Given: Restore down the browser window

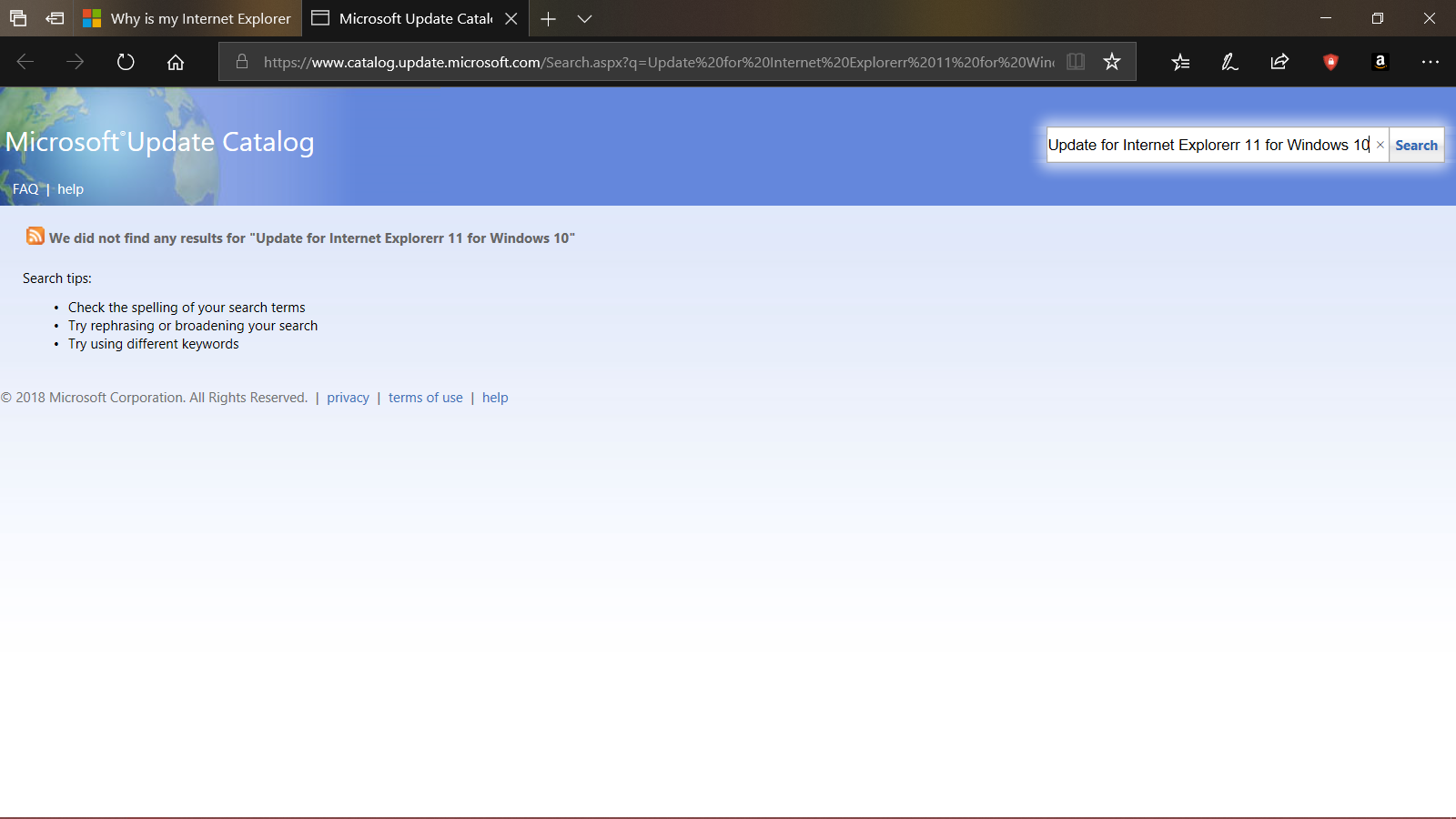Looking at the screenshot, I should tap(1378, 18).
